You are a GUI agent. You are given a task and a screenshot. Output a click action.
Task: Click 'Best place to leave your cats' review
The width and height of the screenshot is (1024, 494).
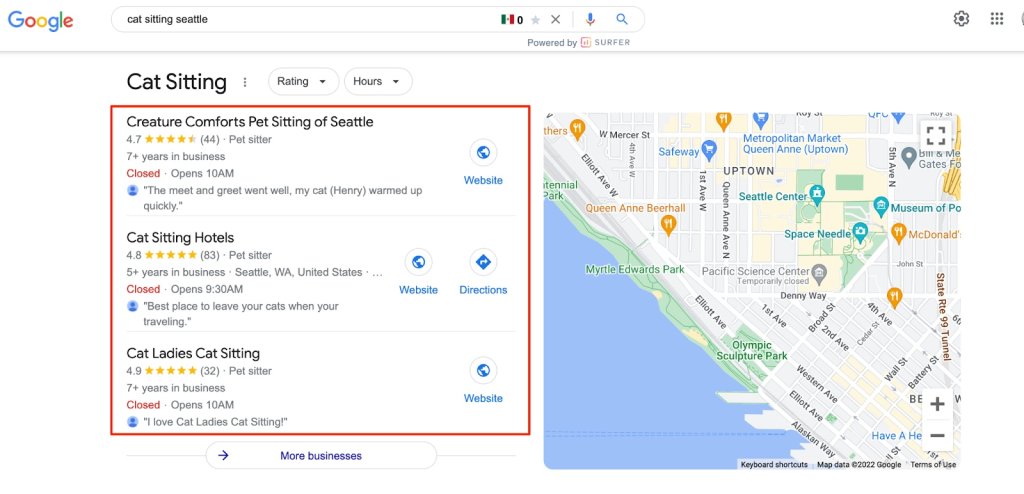(241, 314)
